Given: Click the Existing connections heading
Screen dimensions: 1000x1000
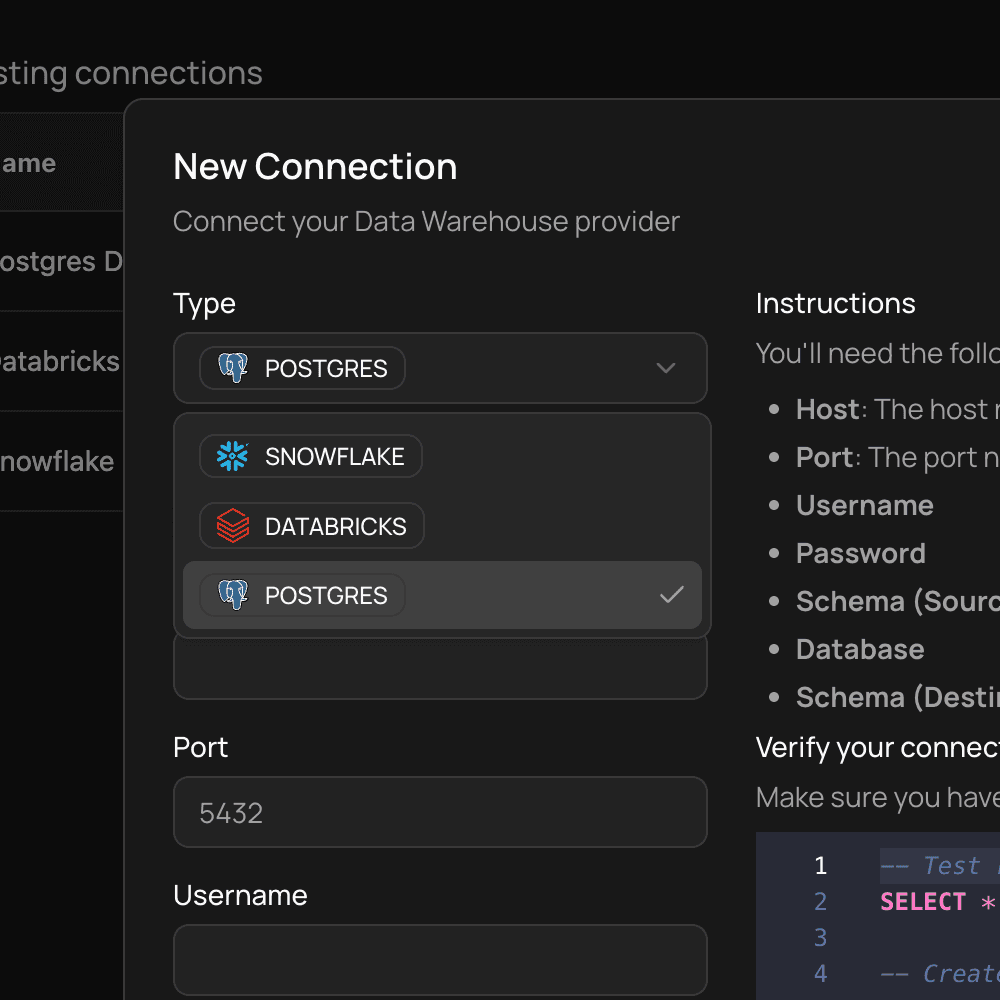Looking at the screenshot, I should [x=131, y=72].
